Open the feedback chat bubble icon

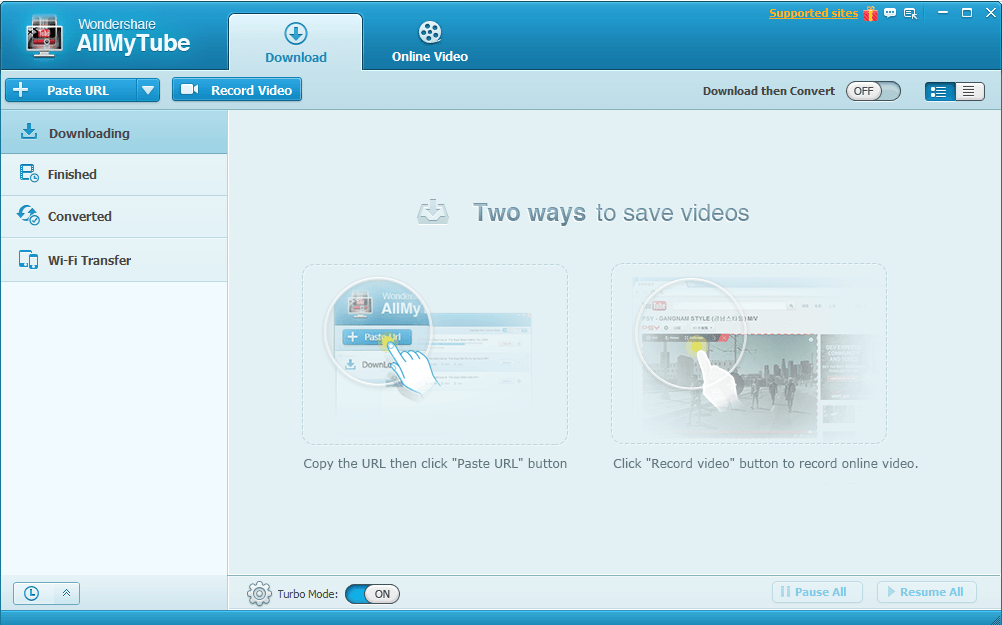click(x=890, y=13)
